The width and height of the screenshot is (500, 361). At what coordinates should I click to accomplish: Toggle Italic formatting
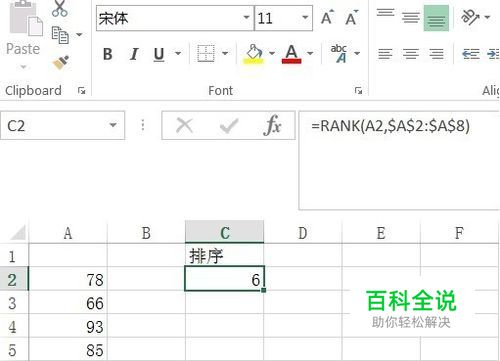tap(134, 54)
